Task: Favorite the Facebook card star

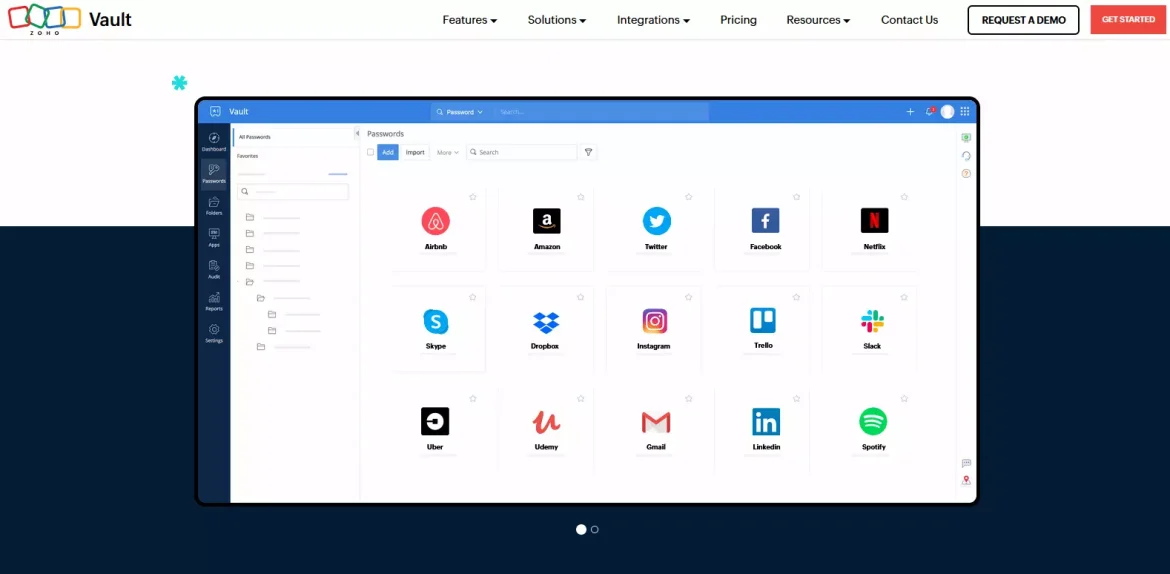Action: coord(796,197)
